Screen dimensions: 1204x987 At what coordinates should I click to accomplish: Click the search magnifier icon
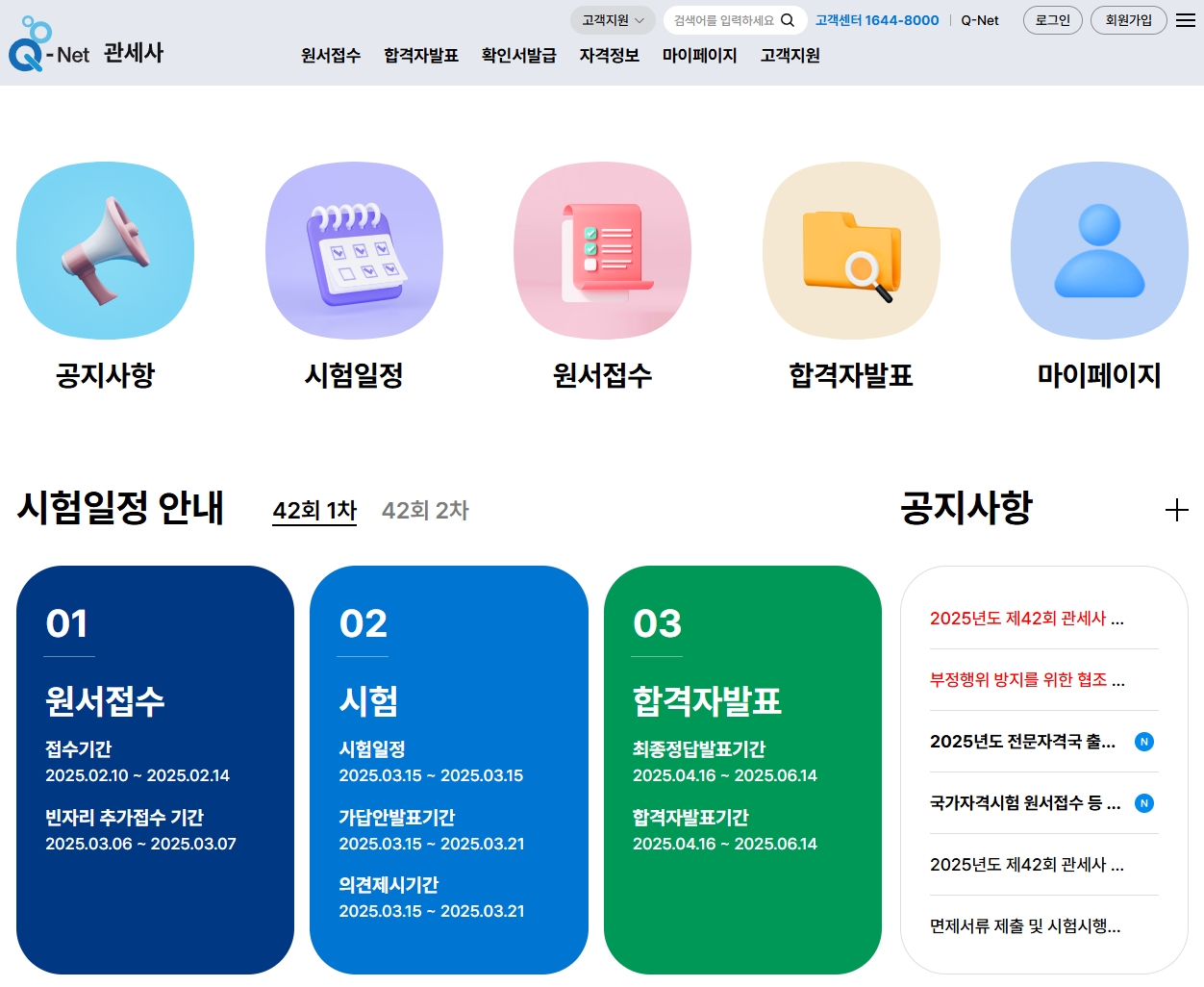(x=789, y=19)
